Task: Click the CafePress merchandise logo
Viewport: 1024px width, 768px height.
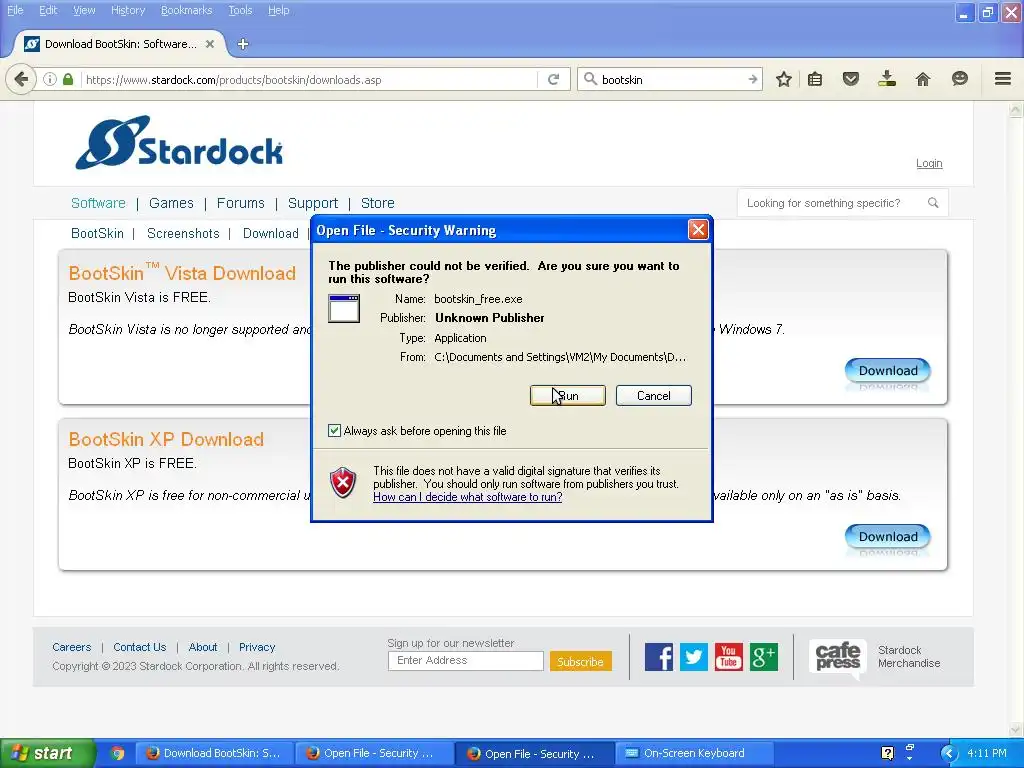Action: tap(838, 658)
